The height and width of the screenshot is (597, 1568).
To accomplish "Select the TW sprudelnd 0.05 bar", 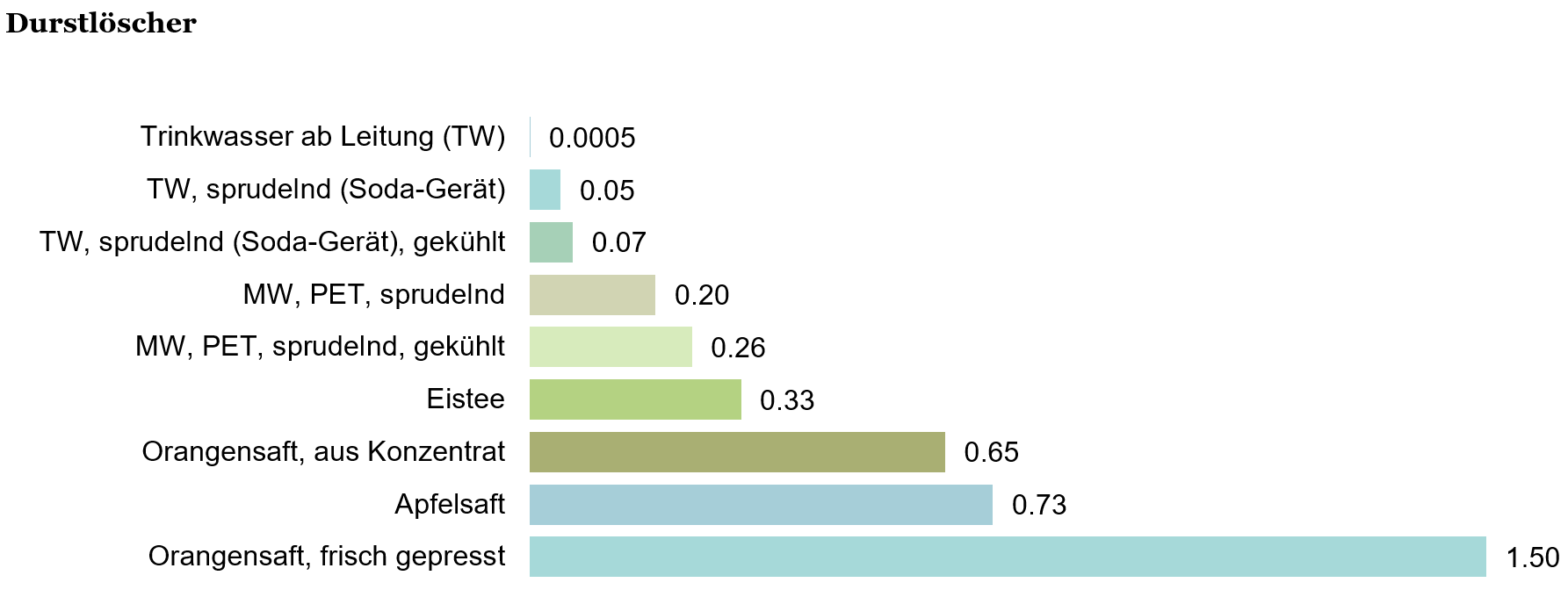I will point(545,190).
